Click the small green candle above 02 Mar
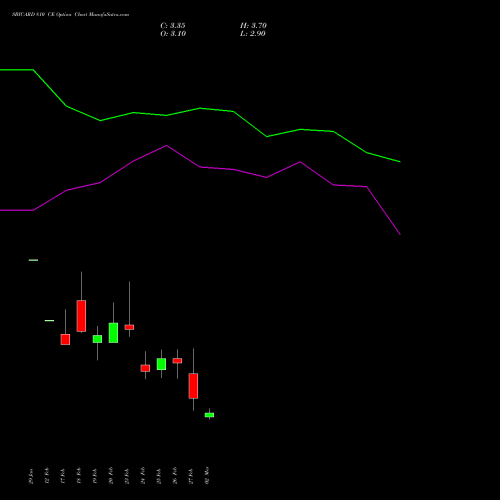The height and width of the screenshot is (500, 500). tap(209, 415)
